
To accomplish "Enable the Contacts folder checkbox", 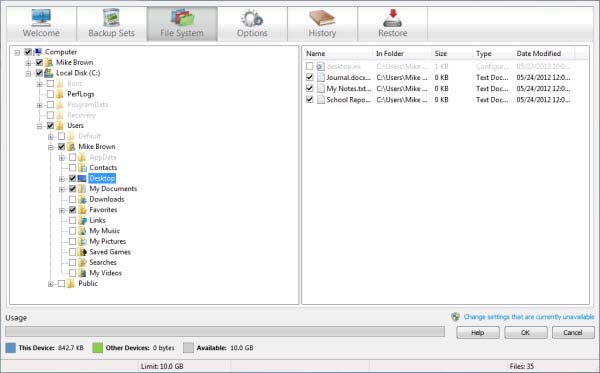I will pos(72,168).
